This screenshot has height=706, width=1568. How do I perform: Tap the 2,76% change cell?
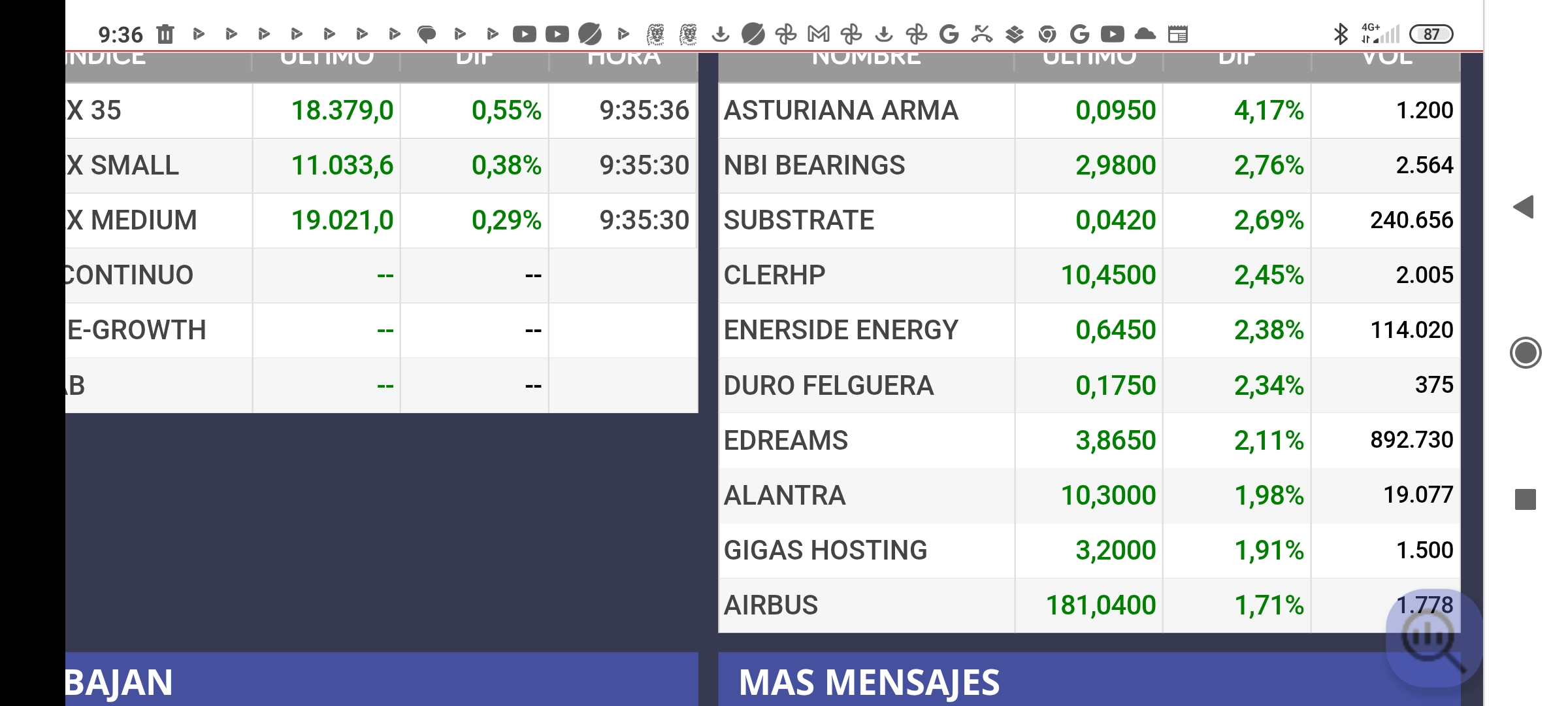[x=1269, y=165]
